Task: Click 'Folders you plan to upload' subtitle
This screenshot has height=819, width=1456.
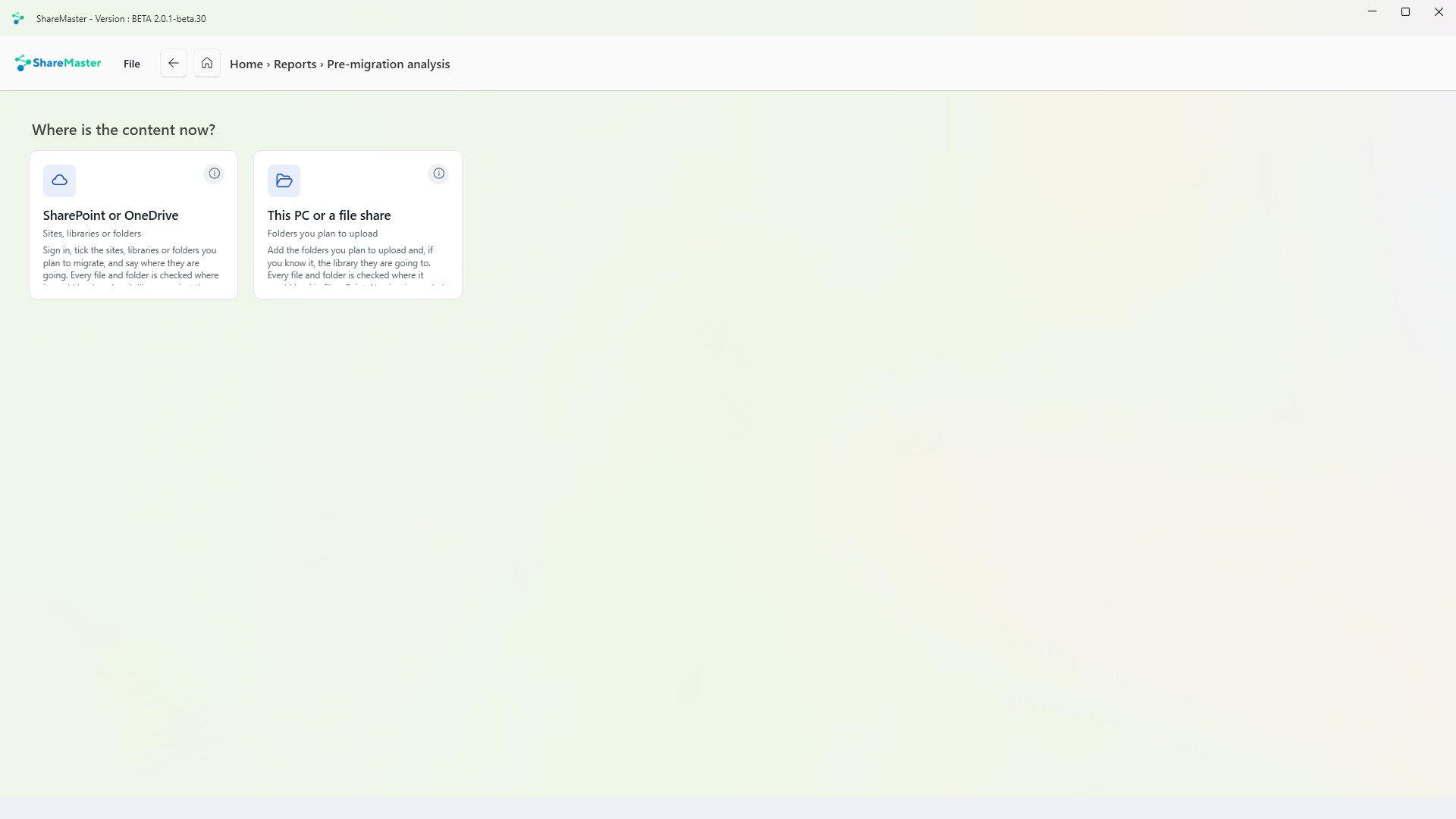Action: [x=322, y=234]
